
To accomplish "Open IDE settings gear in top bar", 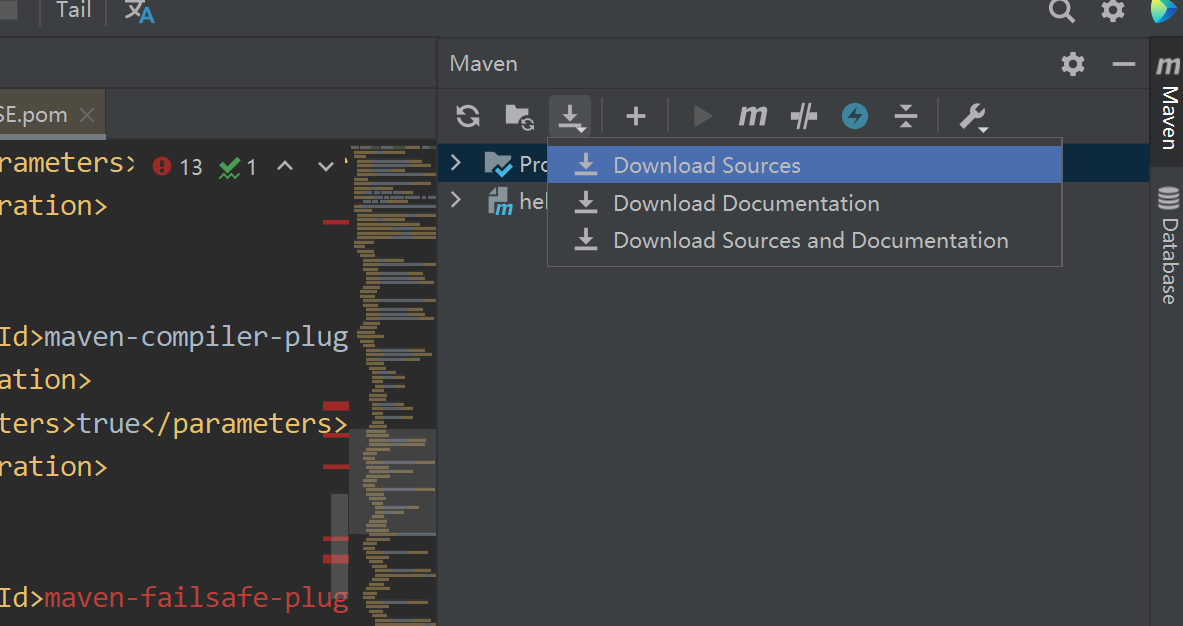I will 1113,11.
